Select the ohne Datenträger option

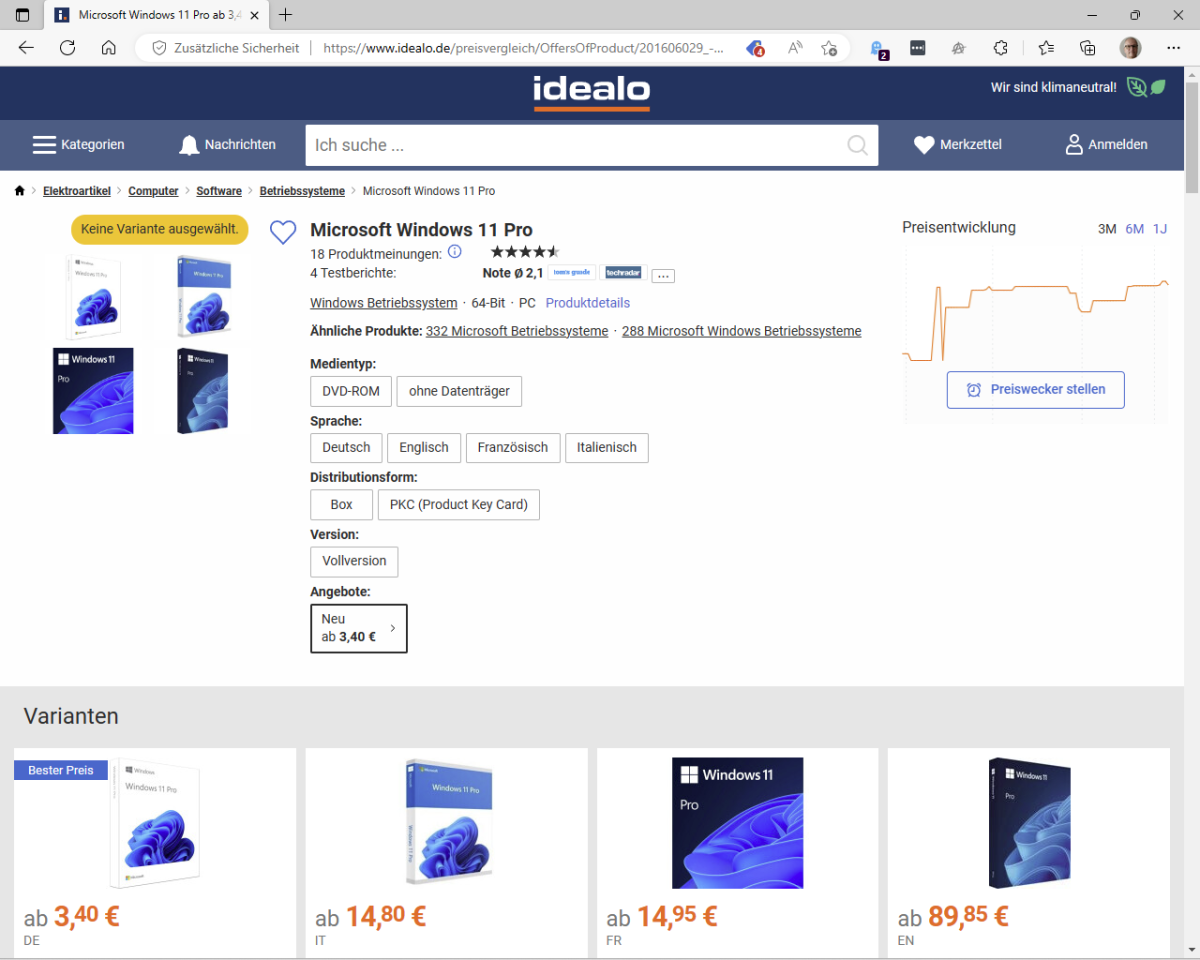[459, 391]
